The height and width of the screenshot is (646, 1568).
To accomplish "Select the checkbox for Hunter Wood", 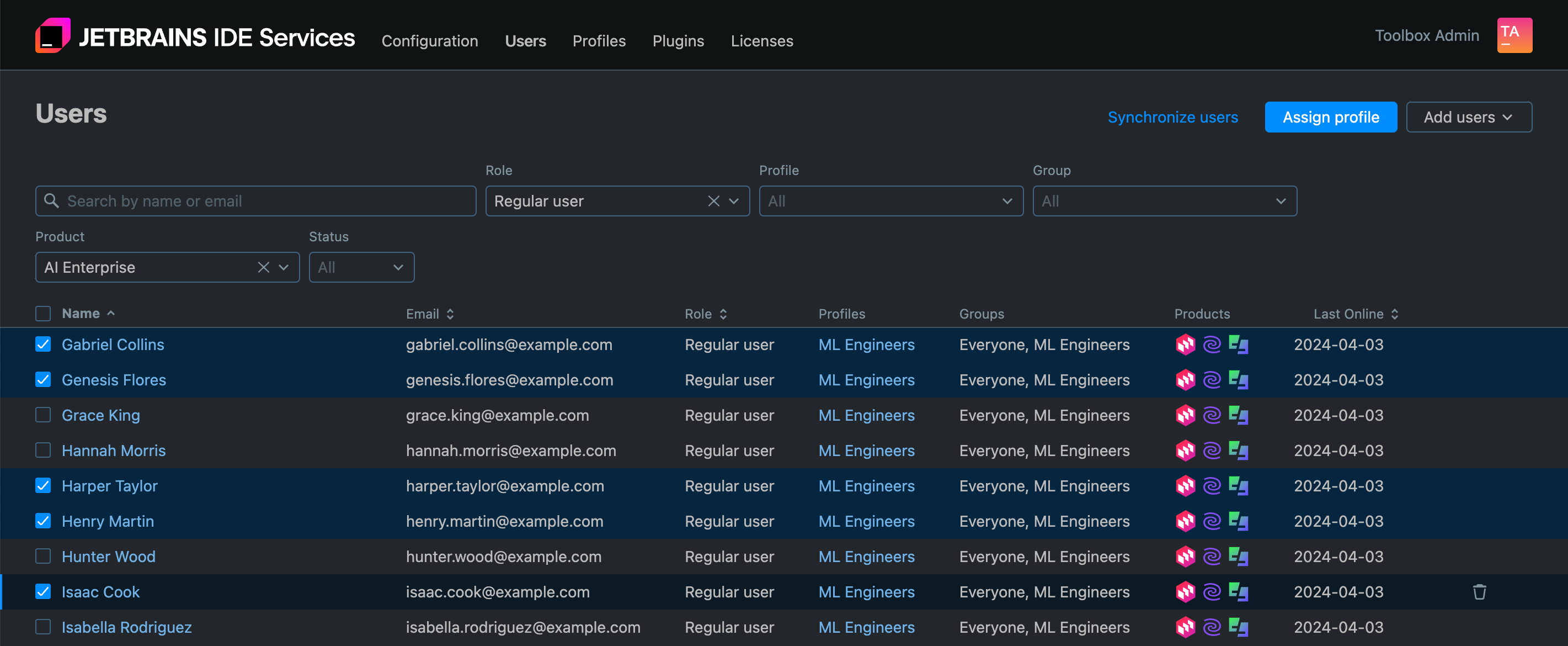I will (42, 557).
